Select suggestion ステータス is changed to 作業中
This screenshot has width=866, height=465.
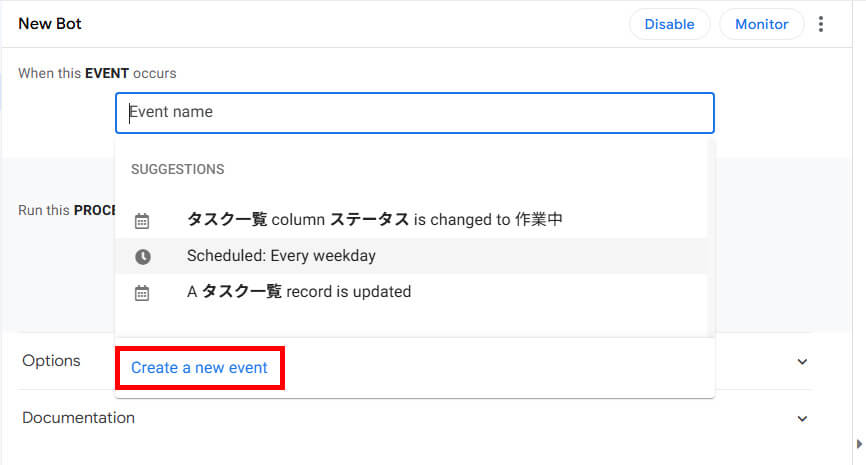click(x=374, y=220)
